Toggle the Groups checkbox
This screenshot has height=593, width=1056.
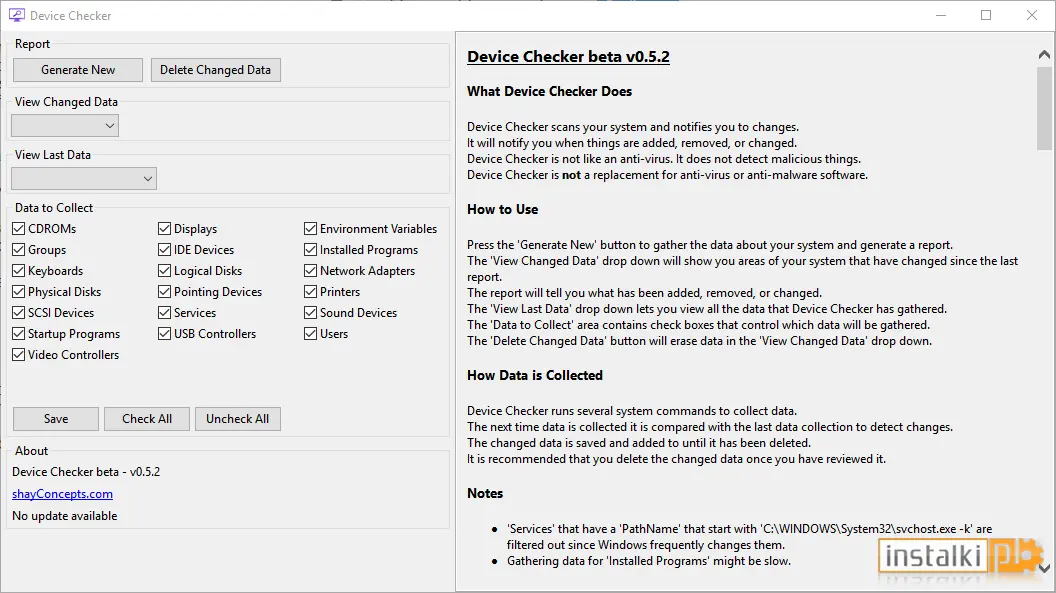19,250
